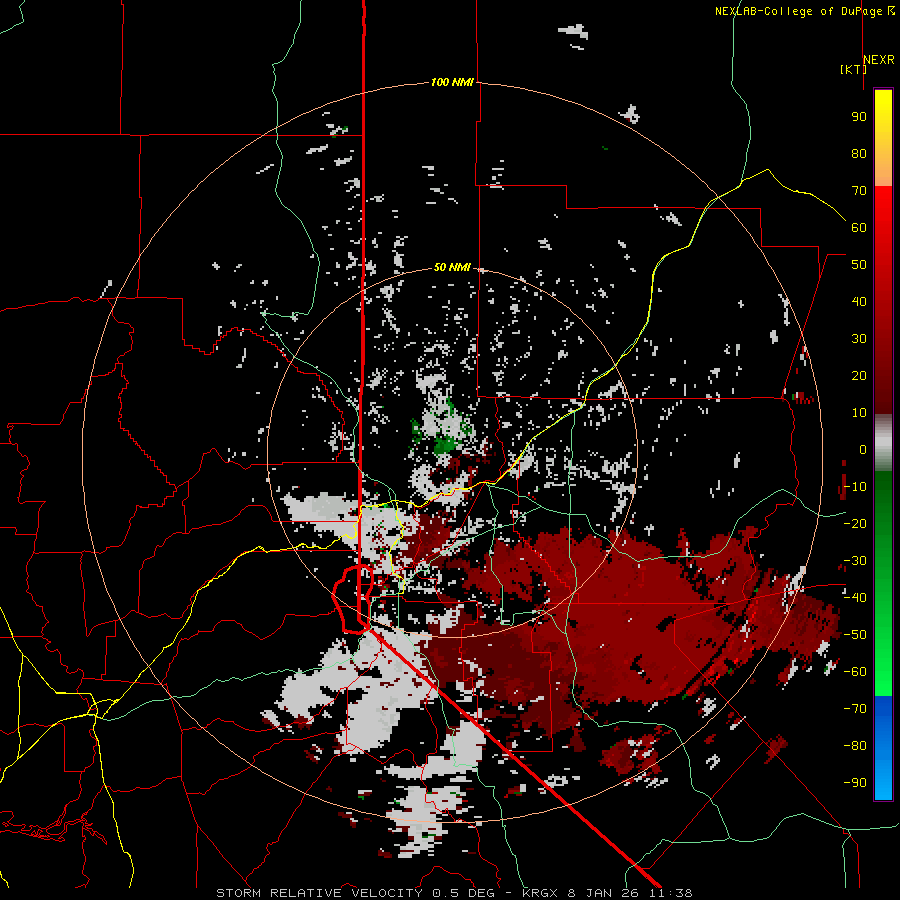900x900 pixels.
Task: Click the '50 NMI' range ring label
Action: click(452, 267)
